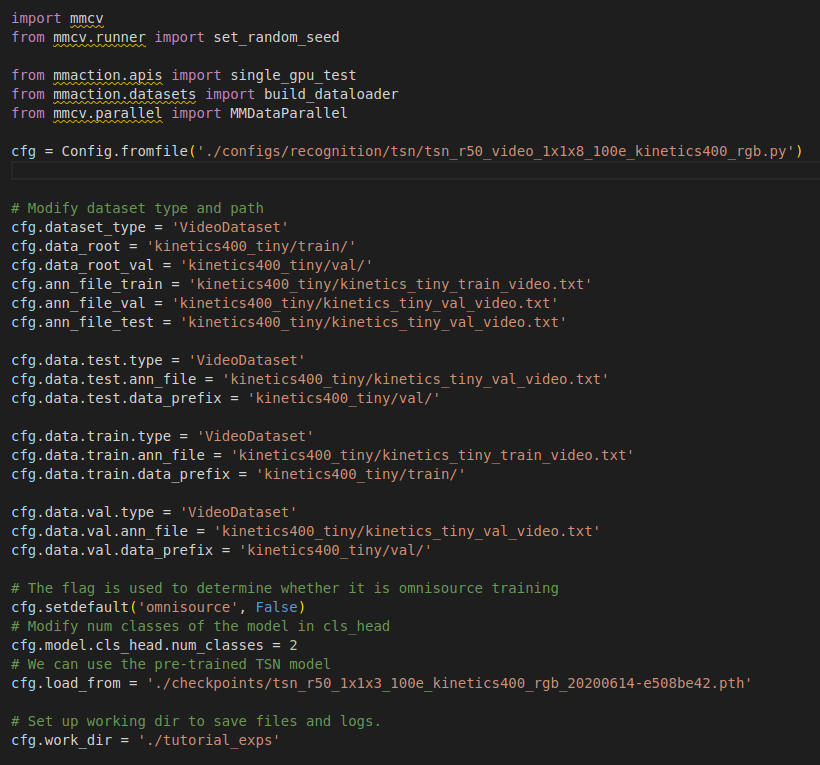Select the set_random_seed import name
This screenshot has width=820, height=765.
[x=276, y=37]
